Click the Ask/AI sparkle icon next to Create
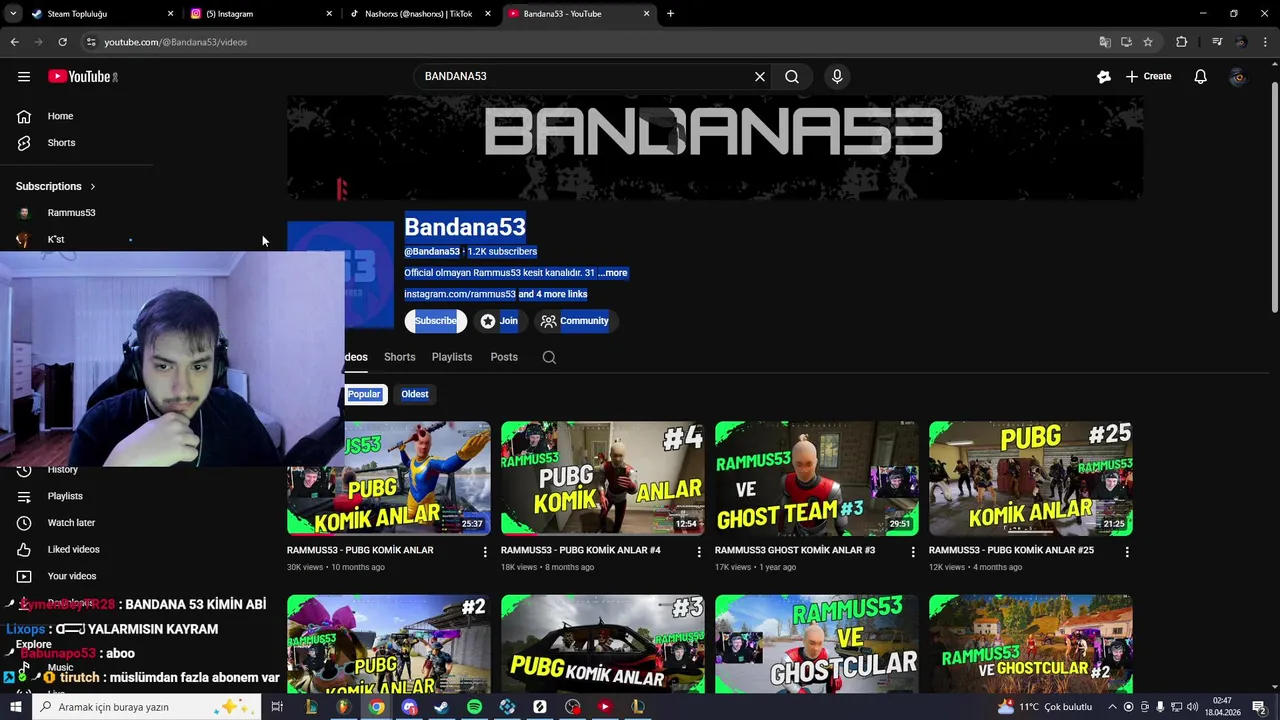This screenshot has height=720, width=1280. 1104,76
